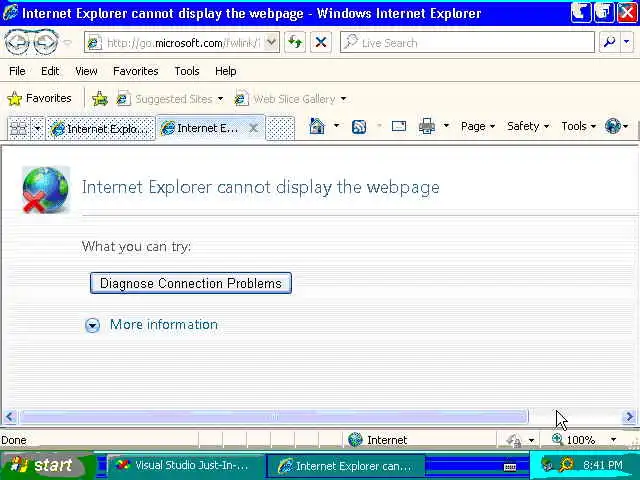Open the Page command menu
The image size is (640, 480).
pos(478,126)
